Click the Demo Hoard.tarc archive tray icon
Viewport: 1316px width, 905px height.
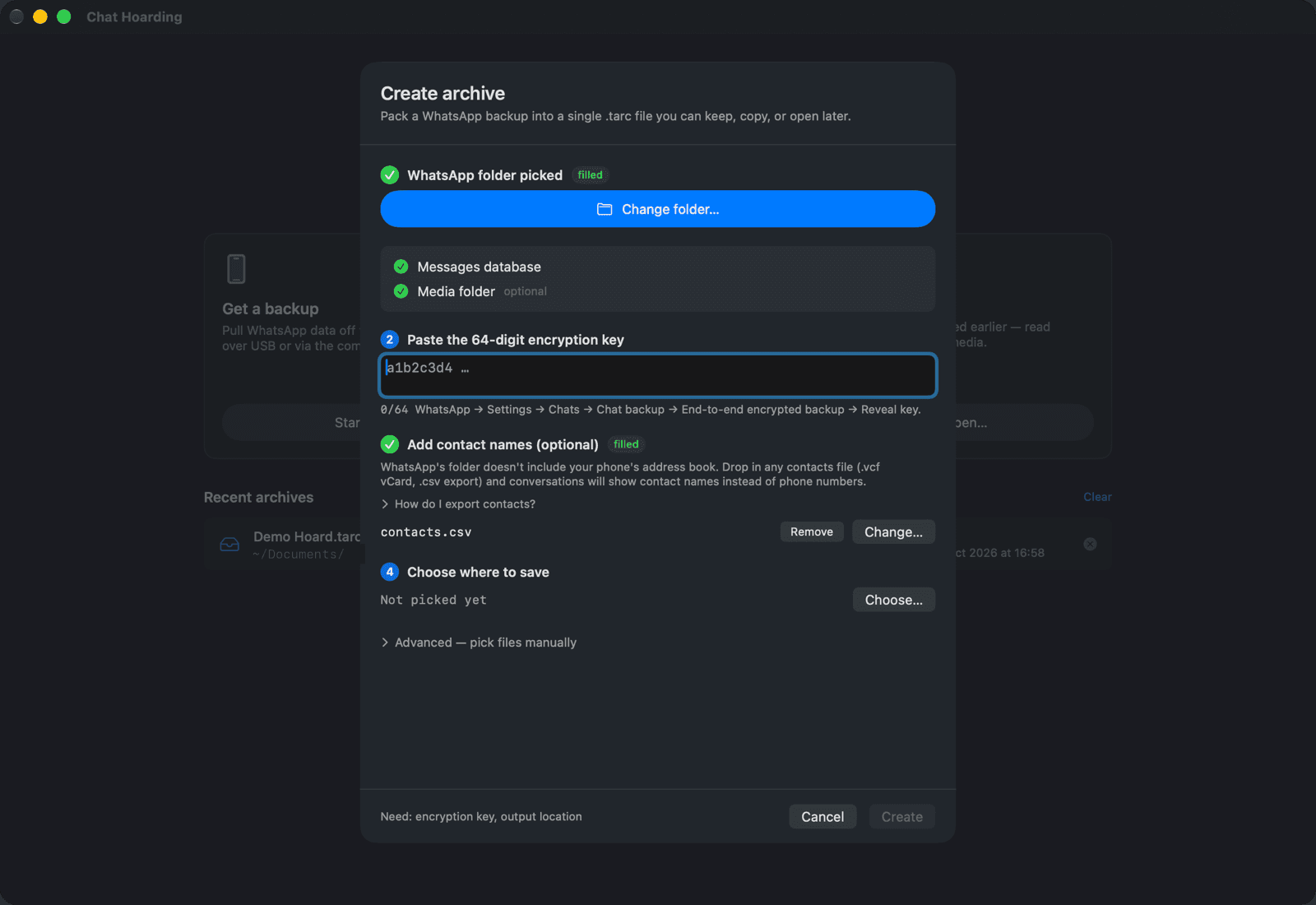tap(230, 545)
